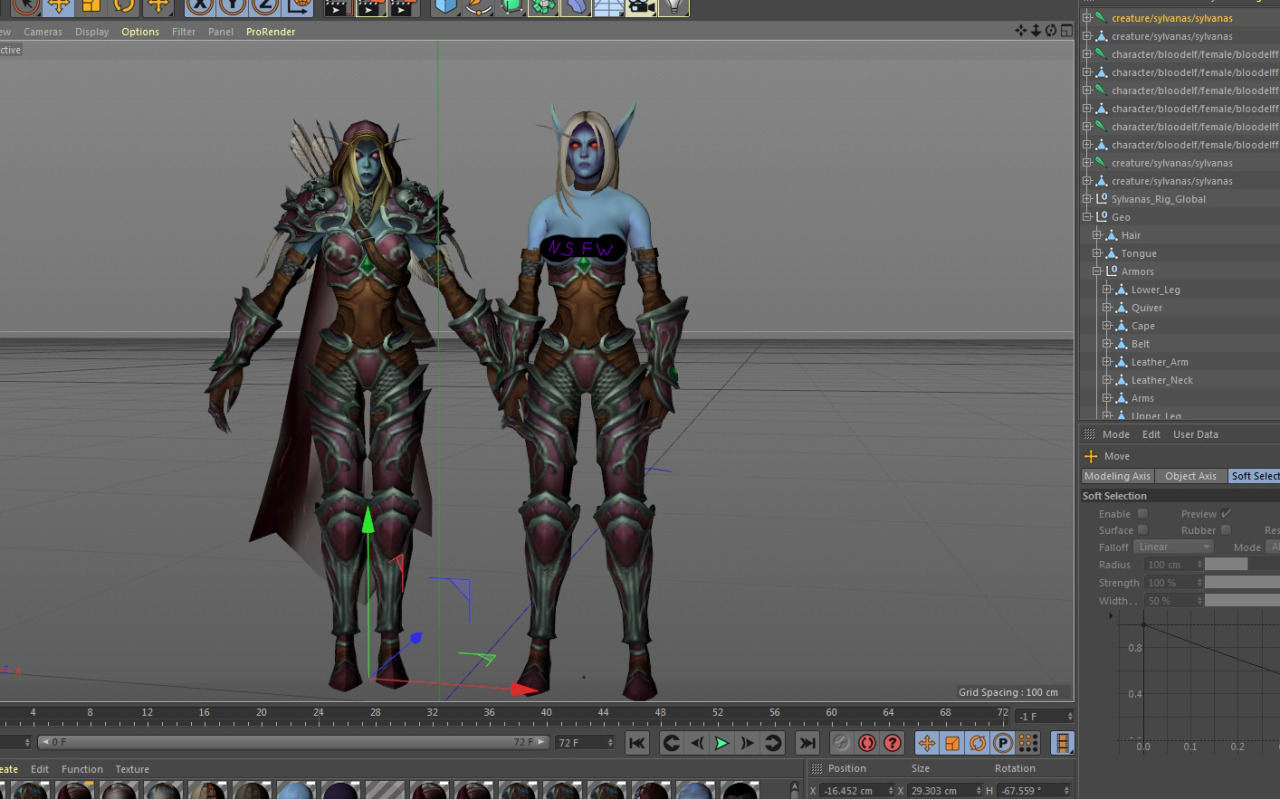Jump to previous keyframe
This screenshot has height=799, width=1280.
coord(672,743)
